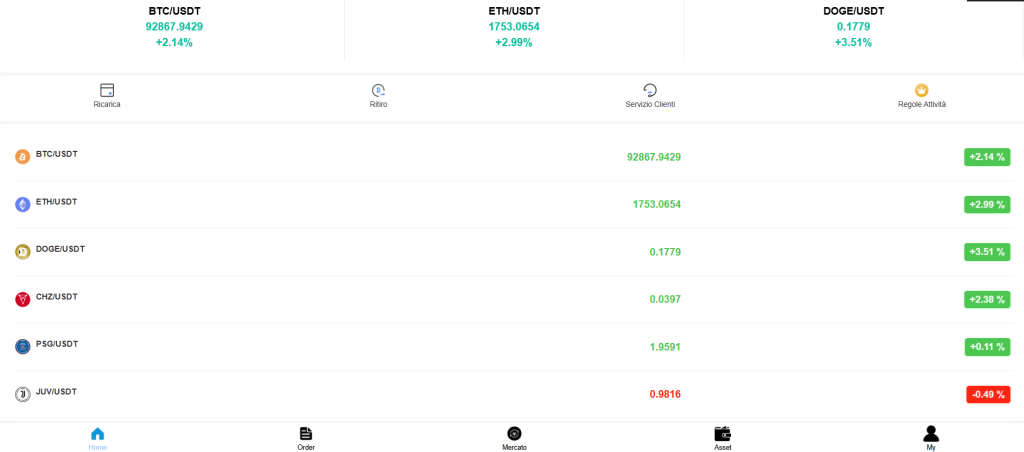Select the Ritiro label
Image resolution: width=1024 pixels, height=452 pixels.
379,105
